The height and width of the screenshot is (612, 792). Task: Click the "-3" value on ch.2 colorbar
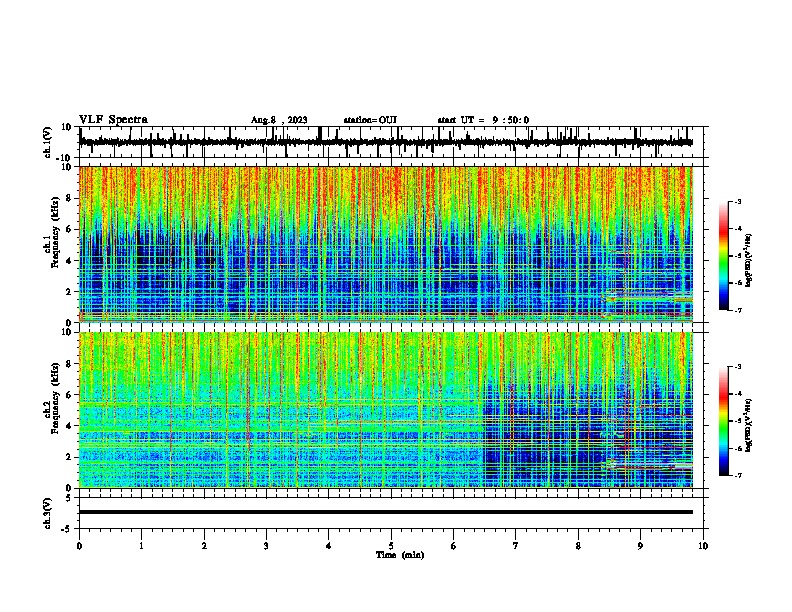737,367
